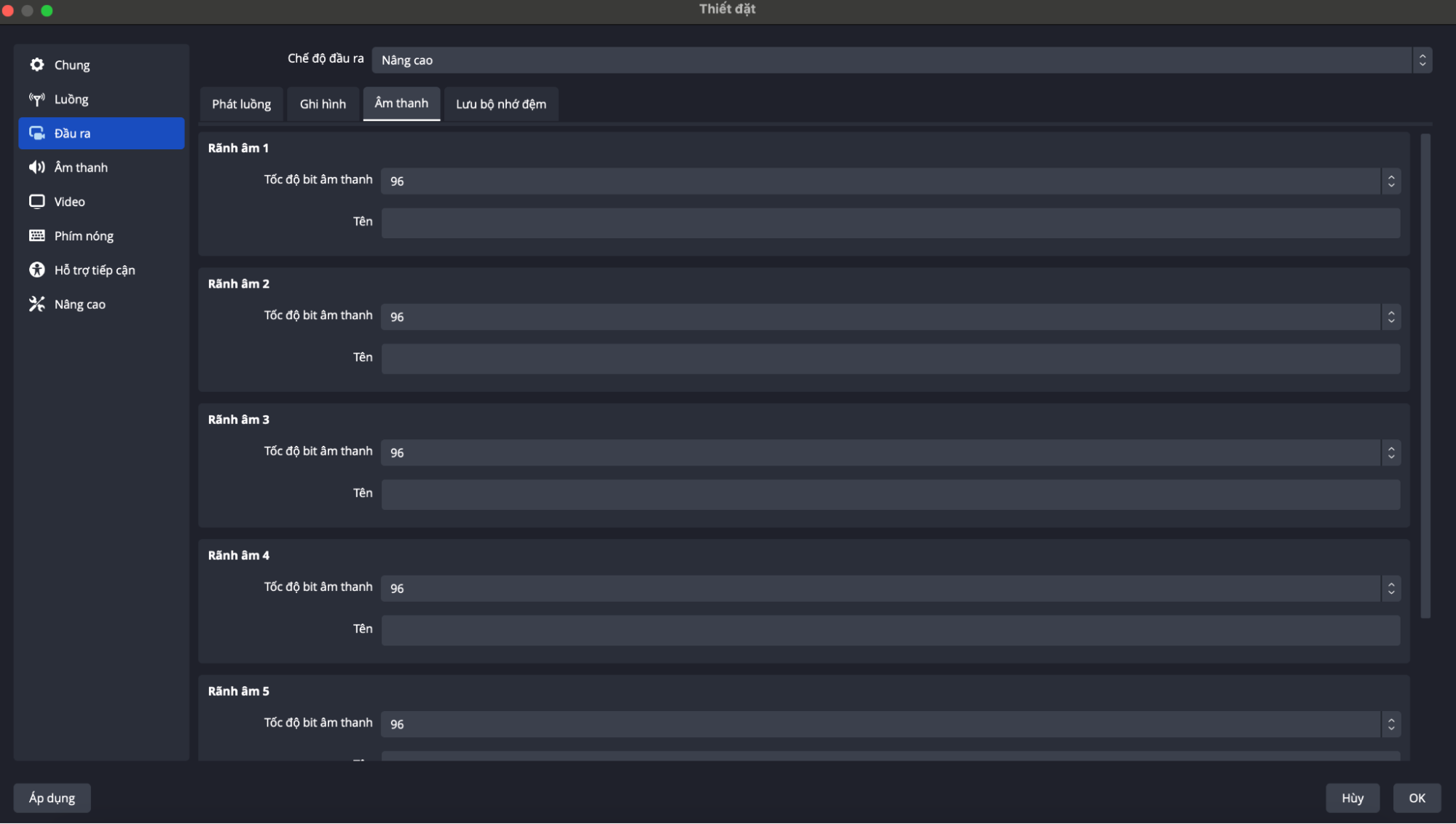Click the Nâng cao icon in sidebar
Viewport: 1456px width, 824px height.
pos(37,303)
